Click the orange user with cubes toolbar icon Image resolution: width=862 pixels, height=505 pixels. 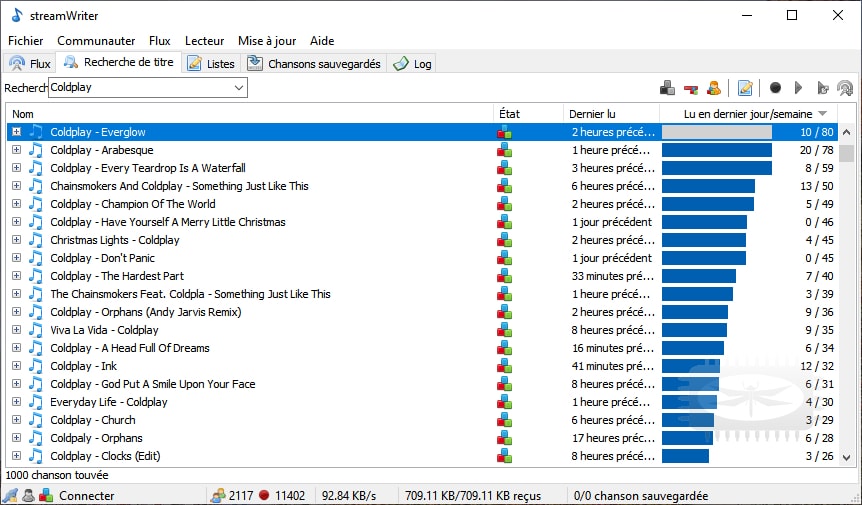point(714,88)
